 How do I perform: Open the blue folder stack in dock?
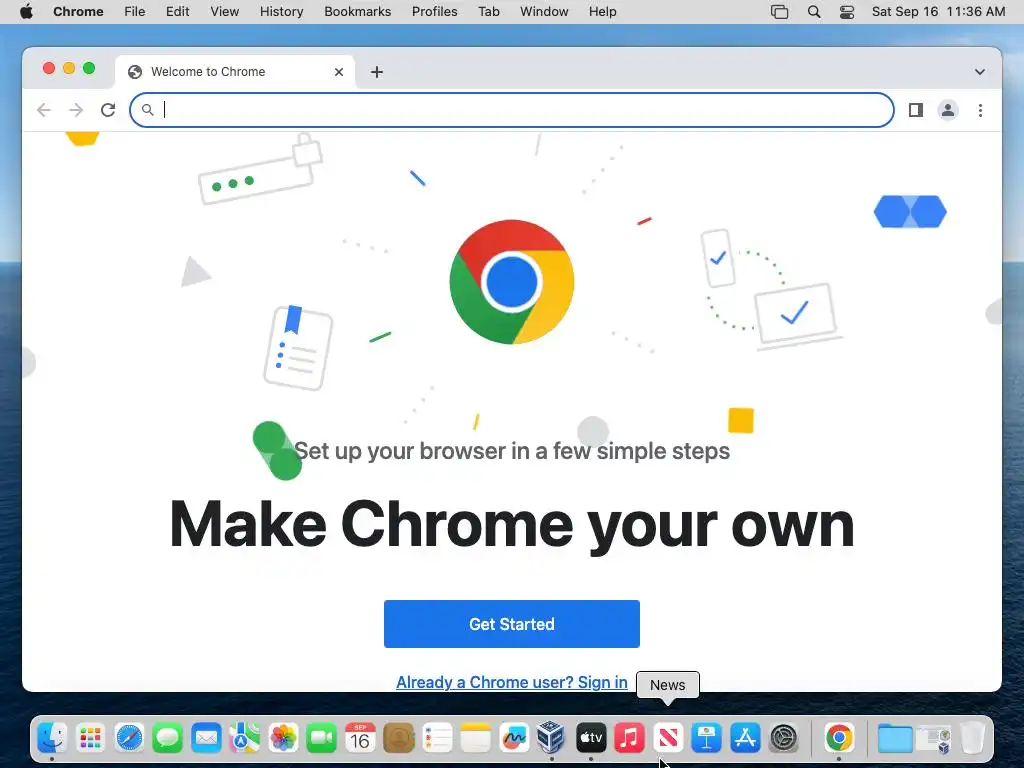coord(895,738)
